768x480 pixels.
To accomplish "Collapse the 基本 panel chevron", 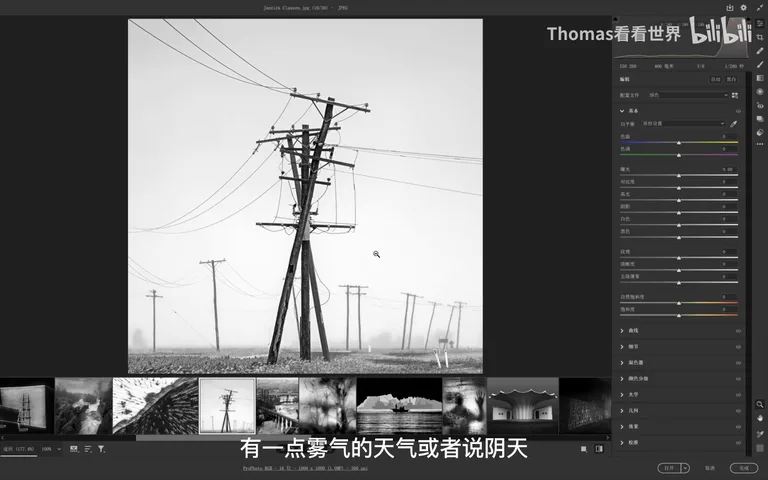I will pos(622,111).
